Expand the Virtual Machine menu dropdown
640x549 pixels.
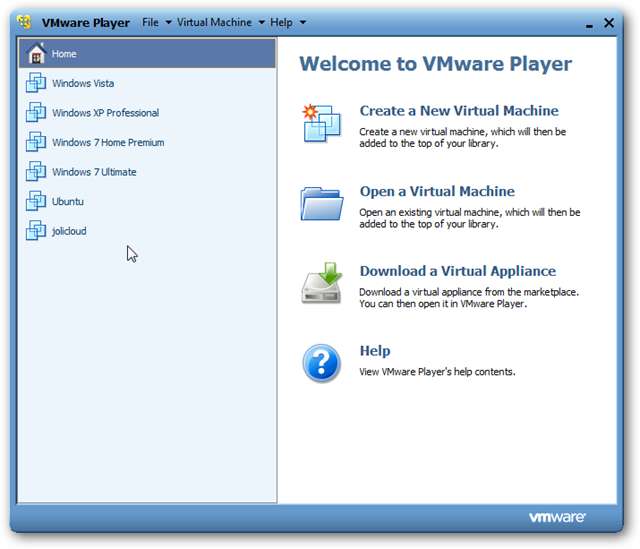(x=220, y=22)
